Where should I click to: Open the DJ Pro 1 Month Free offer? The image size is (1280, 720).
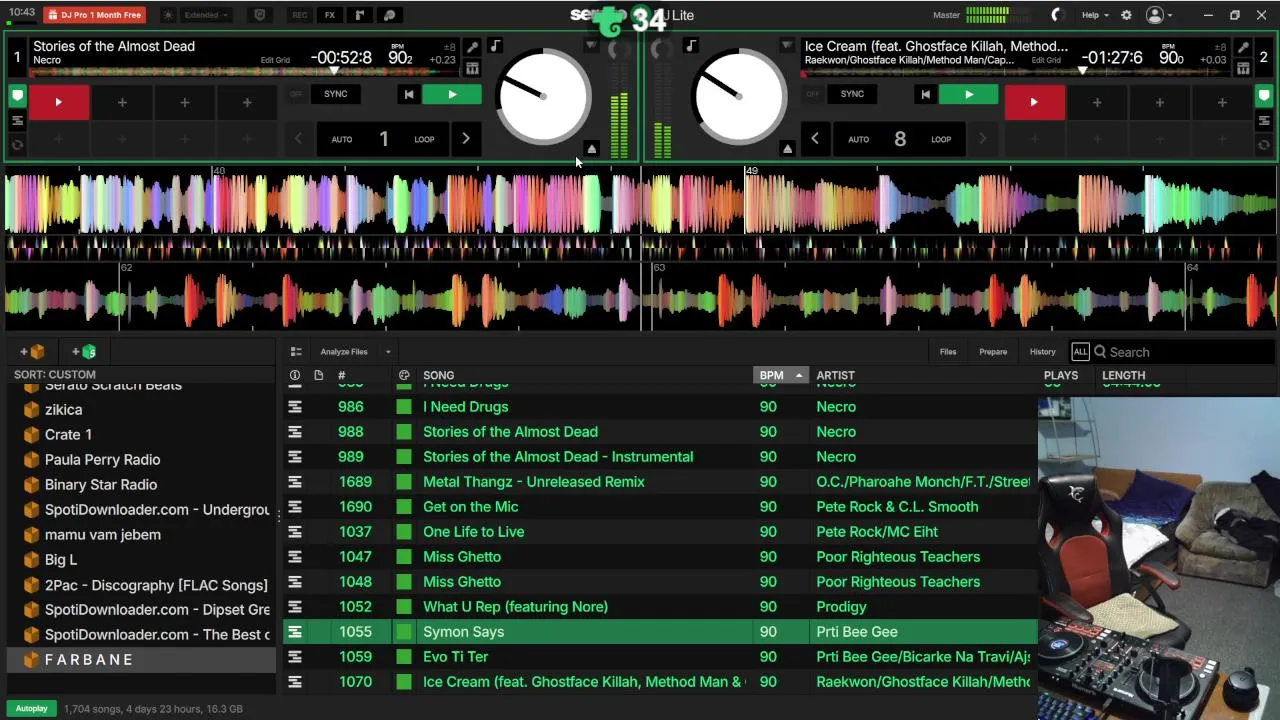click(x=95, y=15)
